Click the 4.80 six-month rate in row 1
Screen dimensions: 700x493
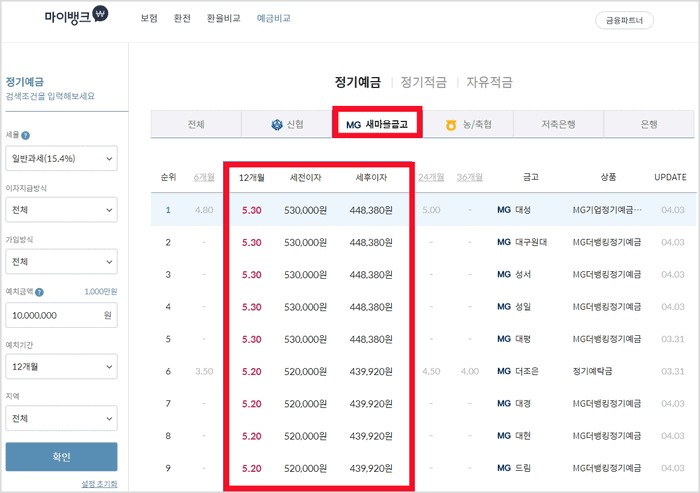(x=204, y=210)
